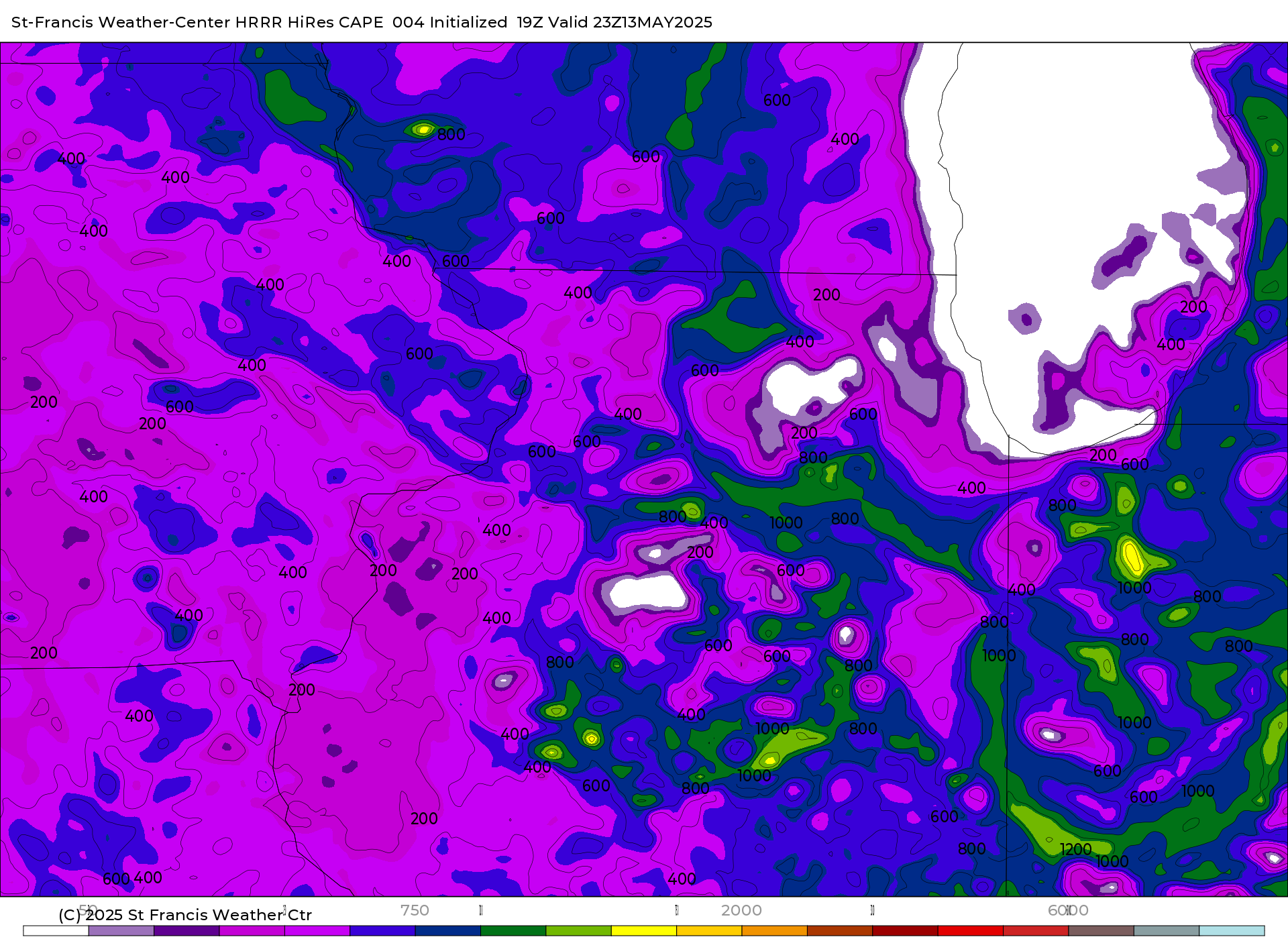The image size is (1288, 939).
Task: Click the HRRR HiRes CAPE map title
Action: [362, 22]
